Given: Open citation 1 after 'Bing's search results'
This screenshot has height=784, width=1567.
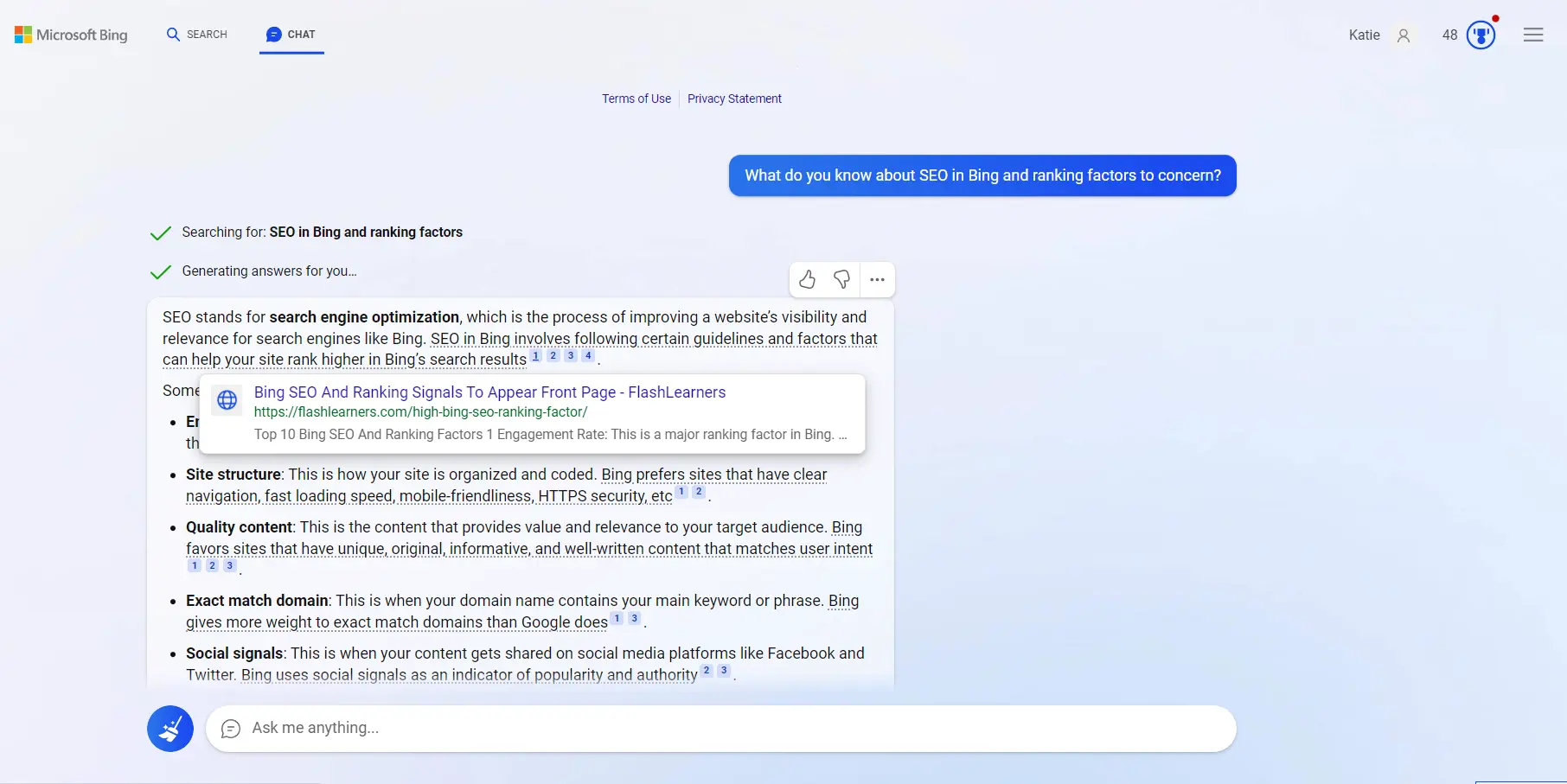Looking at the screenshot, I should [536, 355].
